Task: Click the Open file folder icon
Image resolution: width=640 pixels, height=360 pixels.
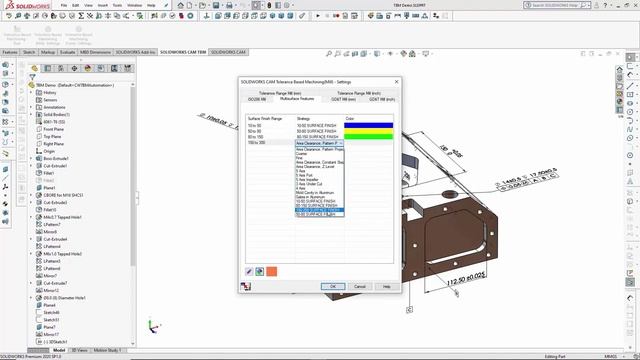Action: pos(202,5)
